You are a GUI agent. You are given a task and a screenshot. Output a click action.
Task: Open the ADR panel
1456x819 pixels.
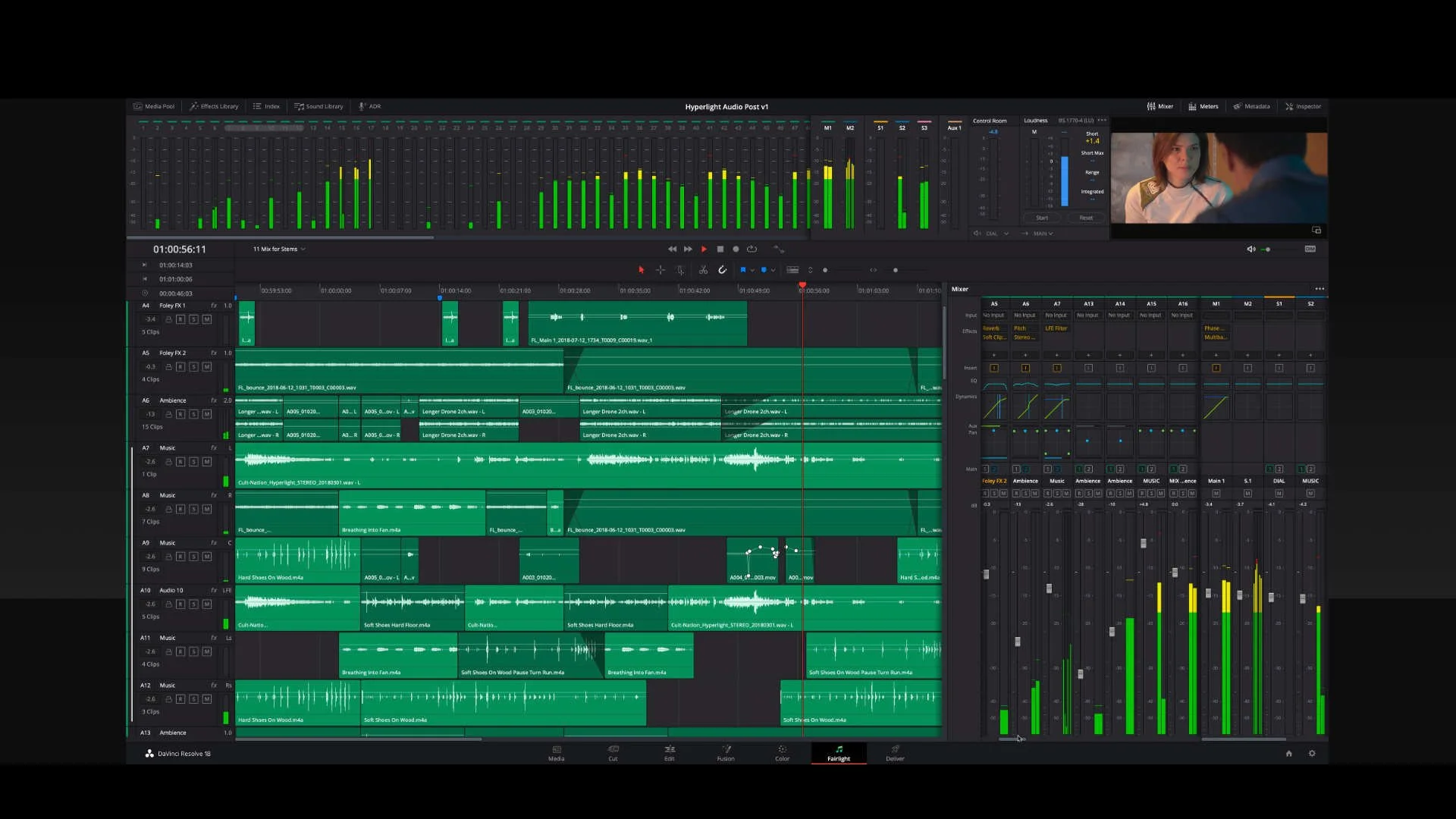370,106
